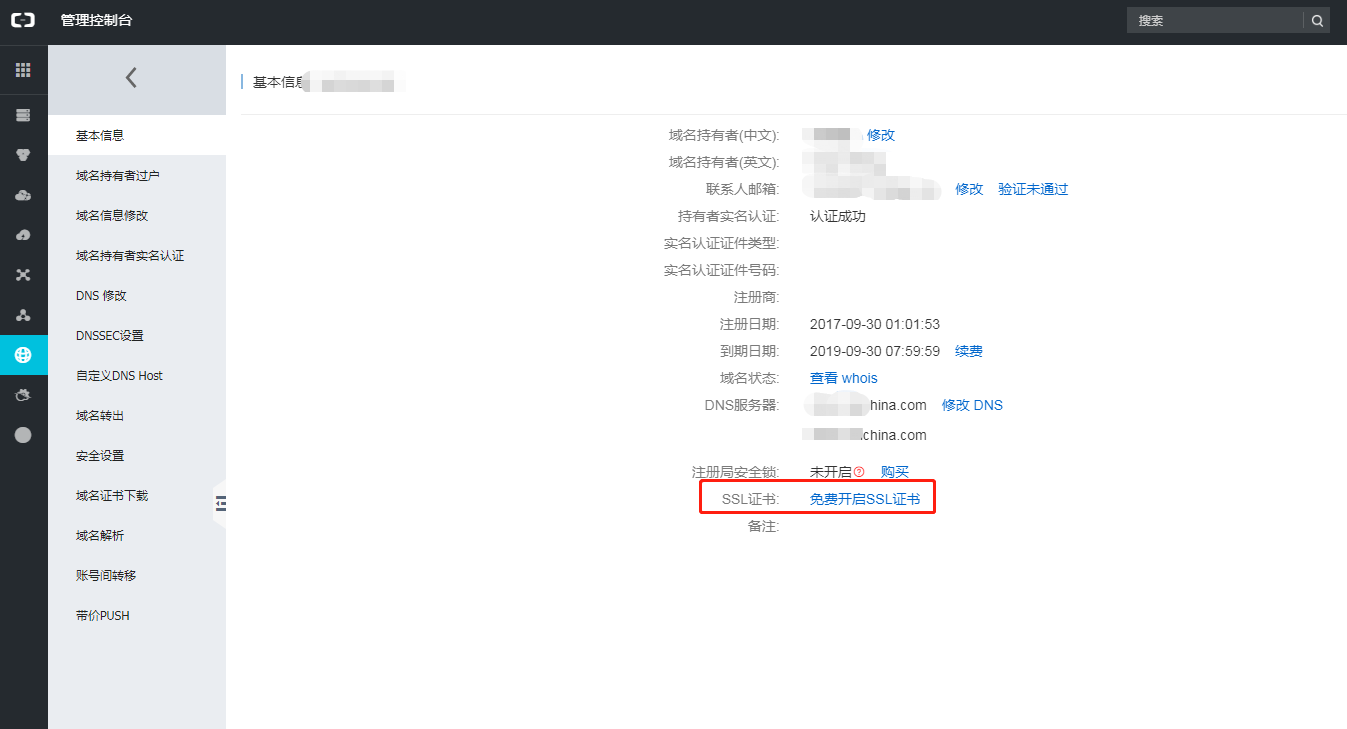
Task: Click the SSL证书 label
Action: coord(750,499)
